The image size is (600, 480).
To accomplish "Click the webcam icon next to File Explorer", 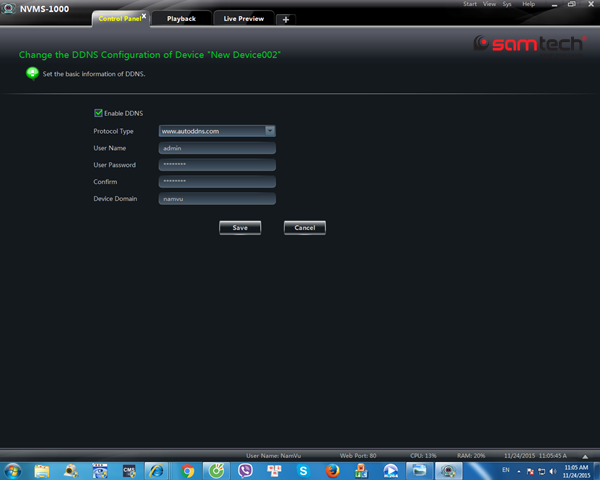I will click(71, 471).
